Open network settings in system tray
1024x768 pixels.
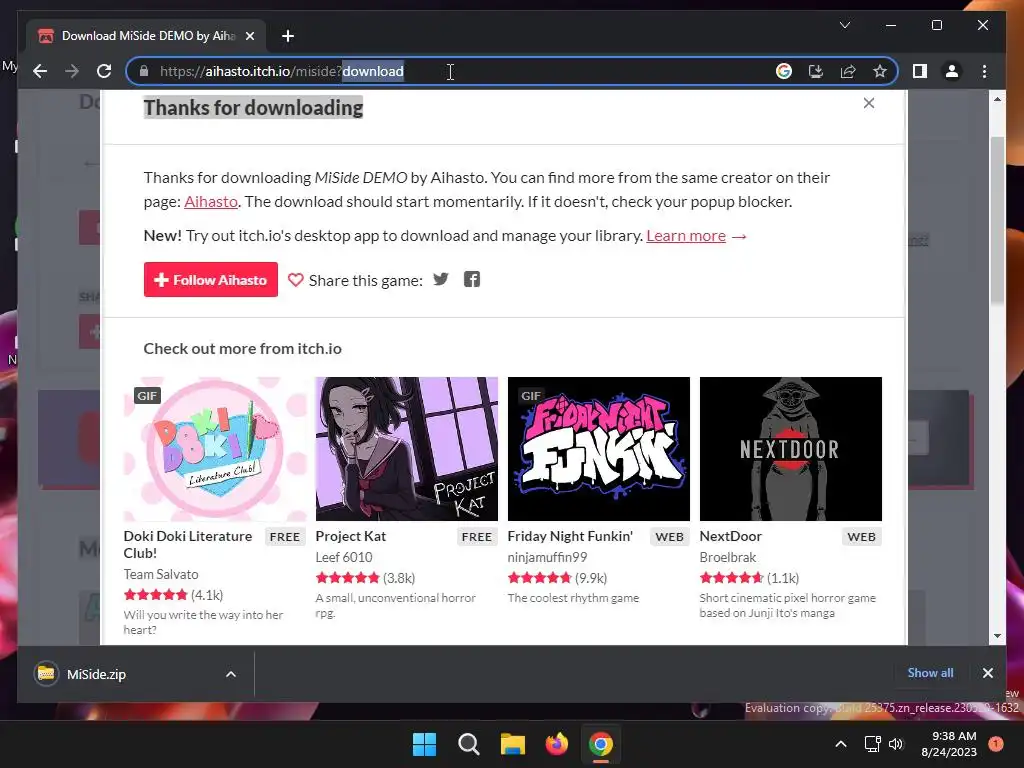(x=872, y=744)
